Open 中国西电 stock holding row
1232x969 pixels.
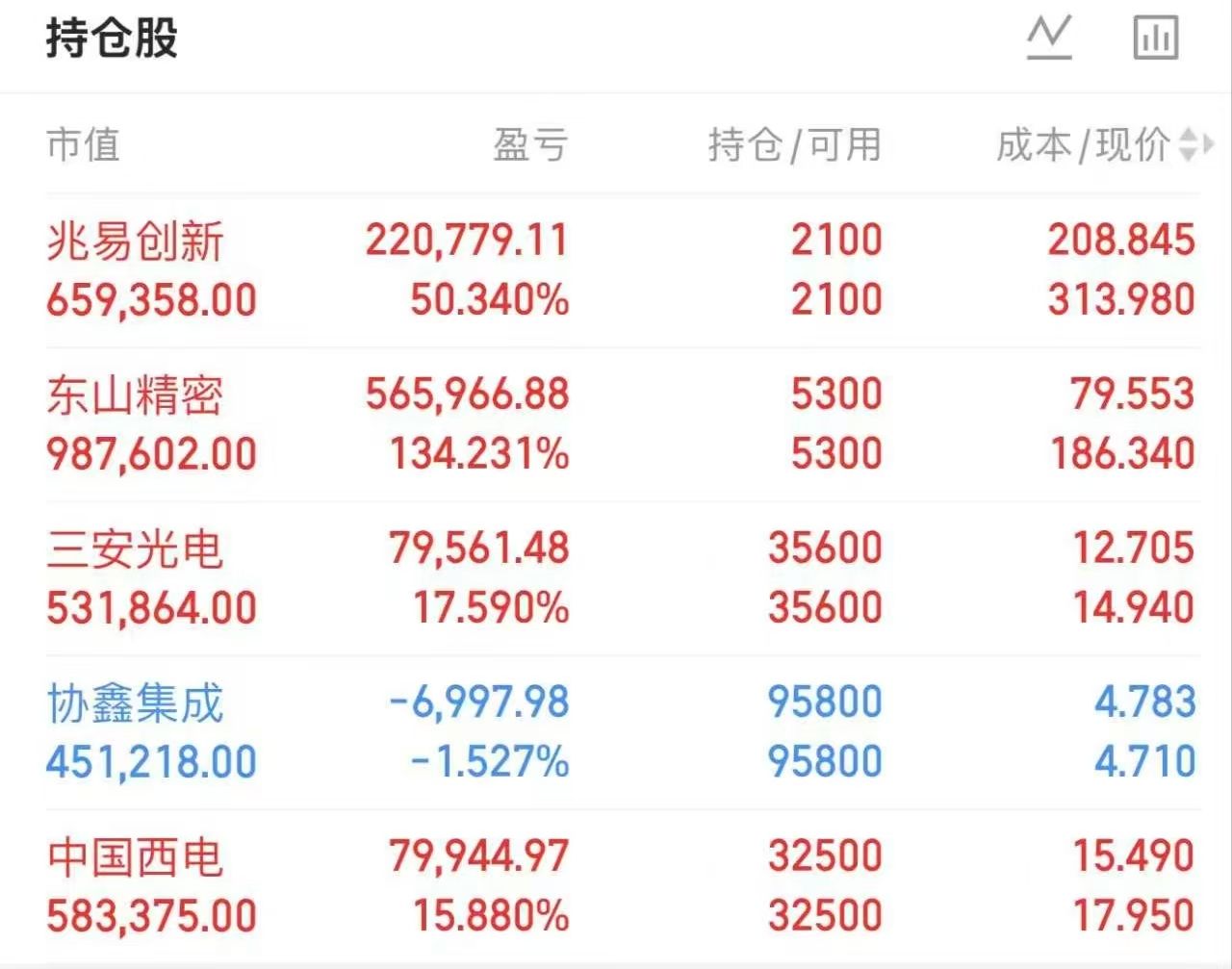(x=622, y=886)
